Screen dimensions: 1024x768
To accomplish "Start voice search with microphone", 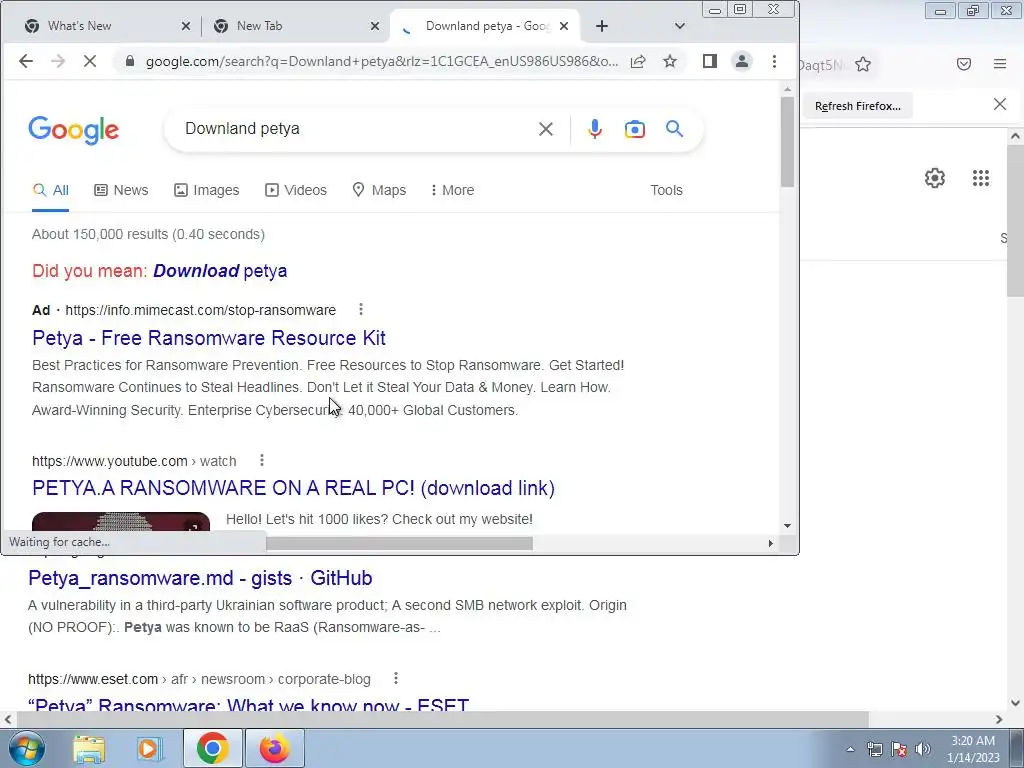I will click(x=594, y=129).
